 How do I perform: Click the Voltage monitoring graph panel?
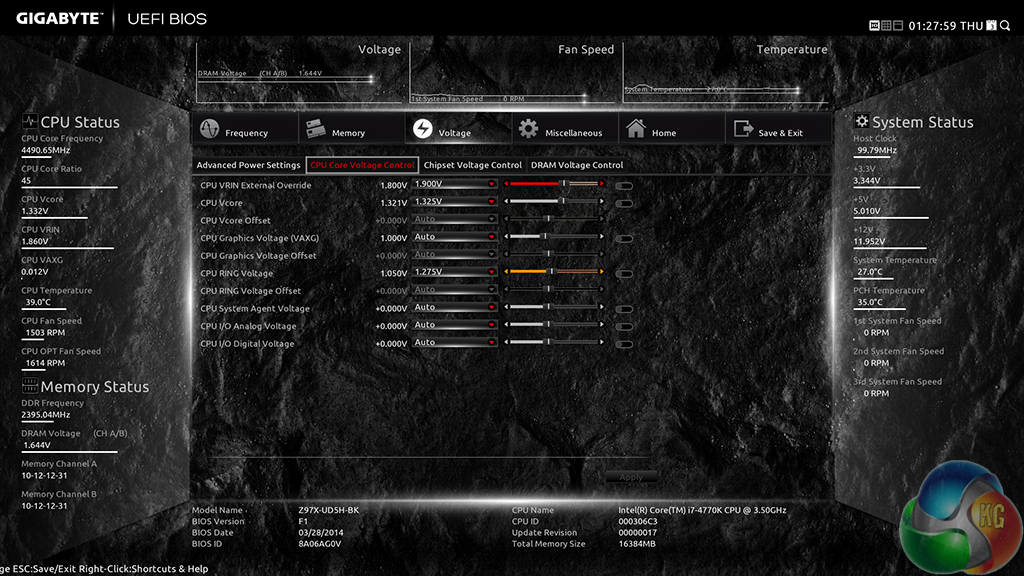click(x=301, y=73)
